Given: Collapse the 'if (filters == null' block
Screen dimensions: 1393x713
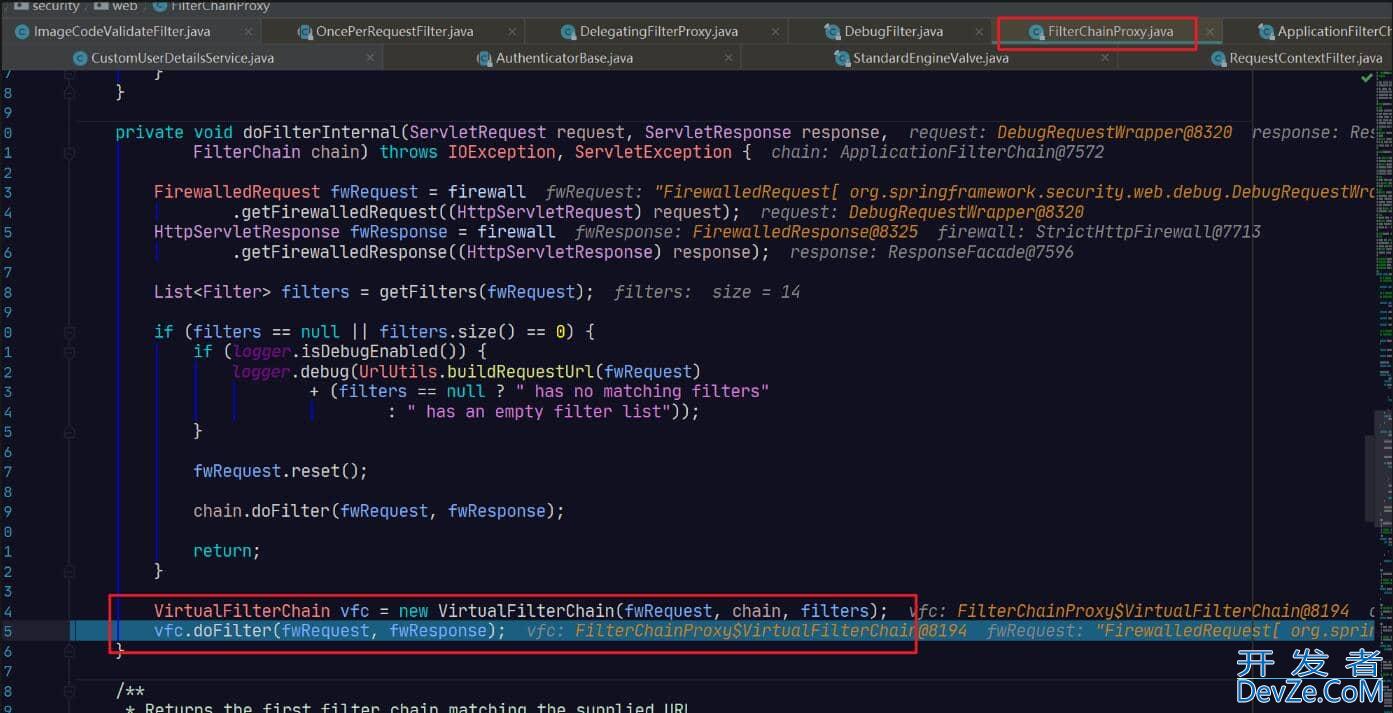Looking at the screenshot, I should (x=69, y=332).
